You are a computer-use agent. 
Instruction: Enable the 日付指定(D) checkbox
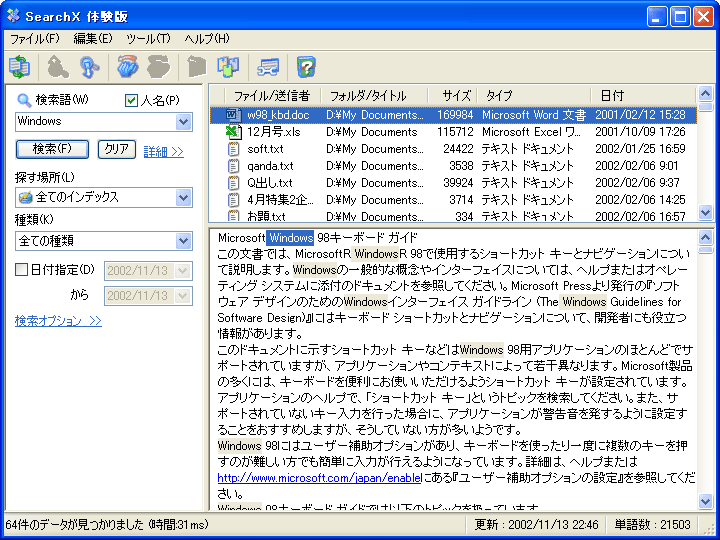(x=22, y=270)
